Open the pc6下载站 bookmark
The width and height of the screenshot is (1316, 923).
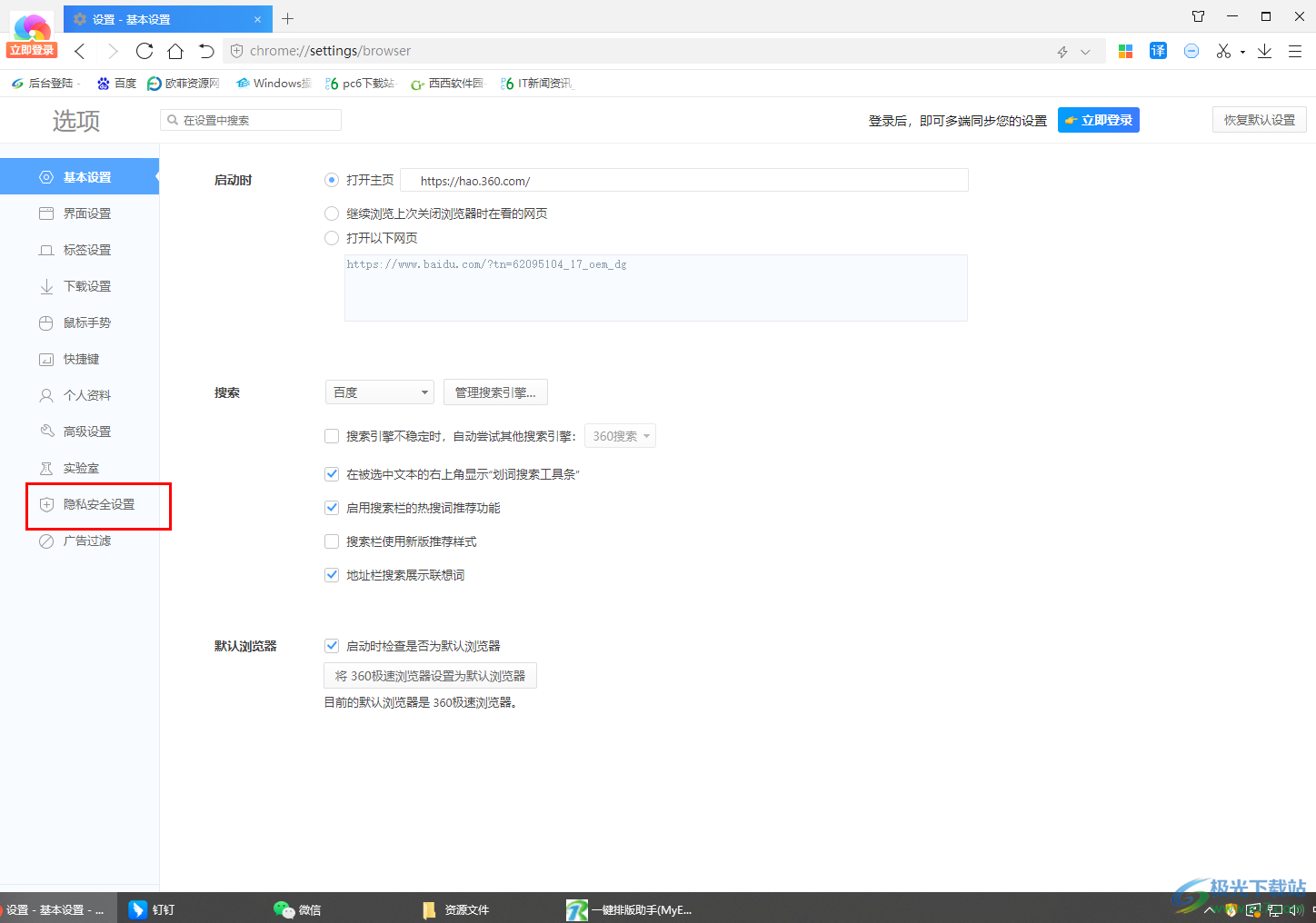tap(360, 83)
